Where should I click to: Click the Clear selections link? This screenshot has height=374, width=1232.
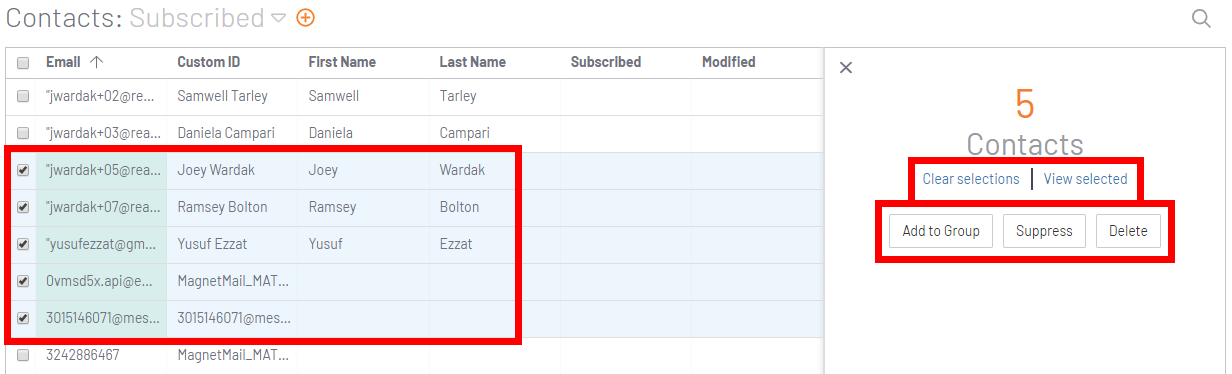click(971, 179)
